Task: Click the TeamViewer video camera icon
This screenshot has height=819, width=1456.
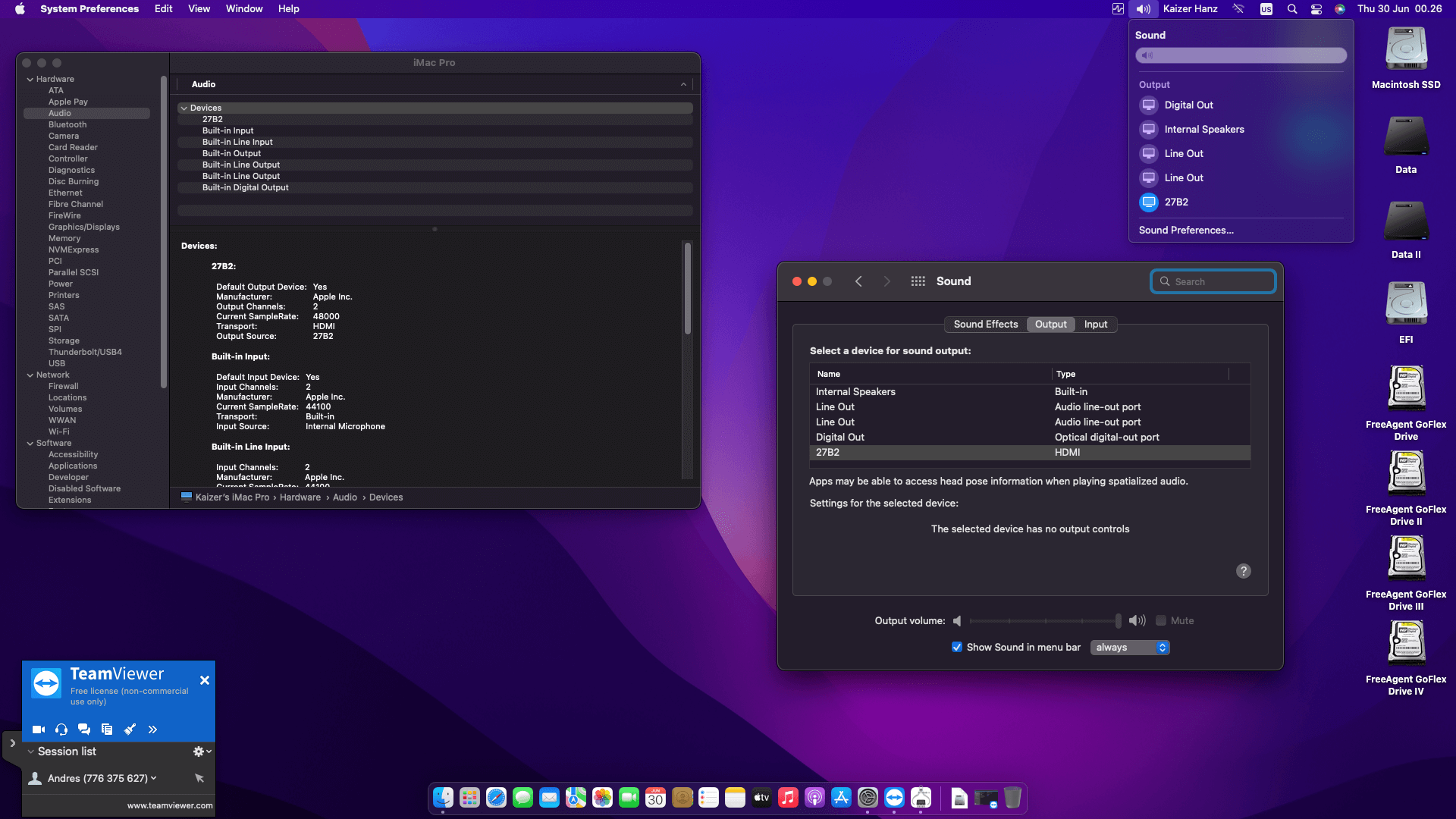Action: (38, 730)
